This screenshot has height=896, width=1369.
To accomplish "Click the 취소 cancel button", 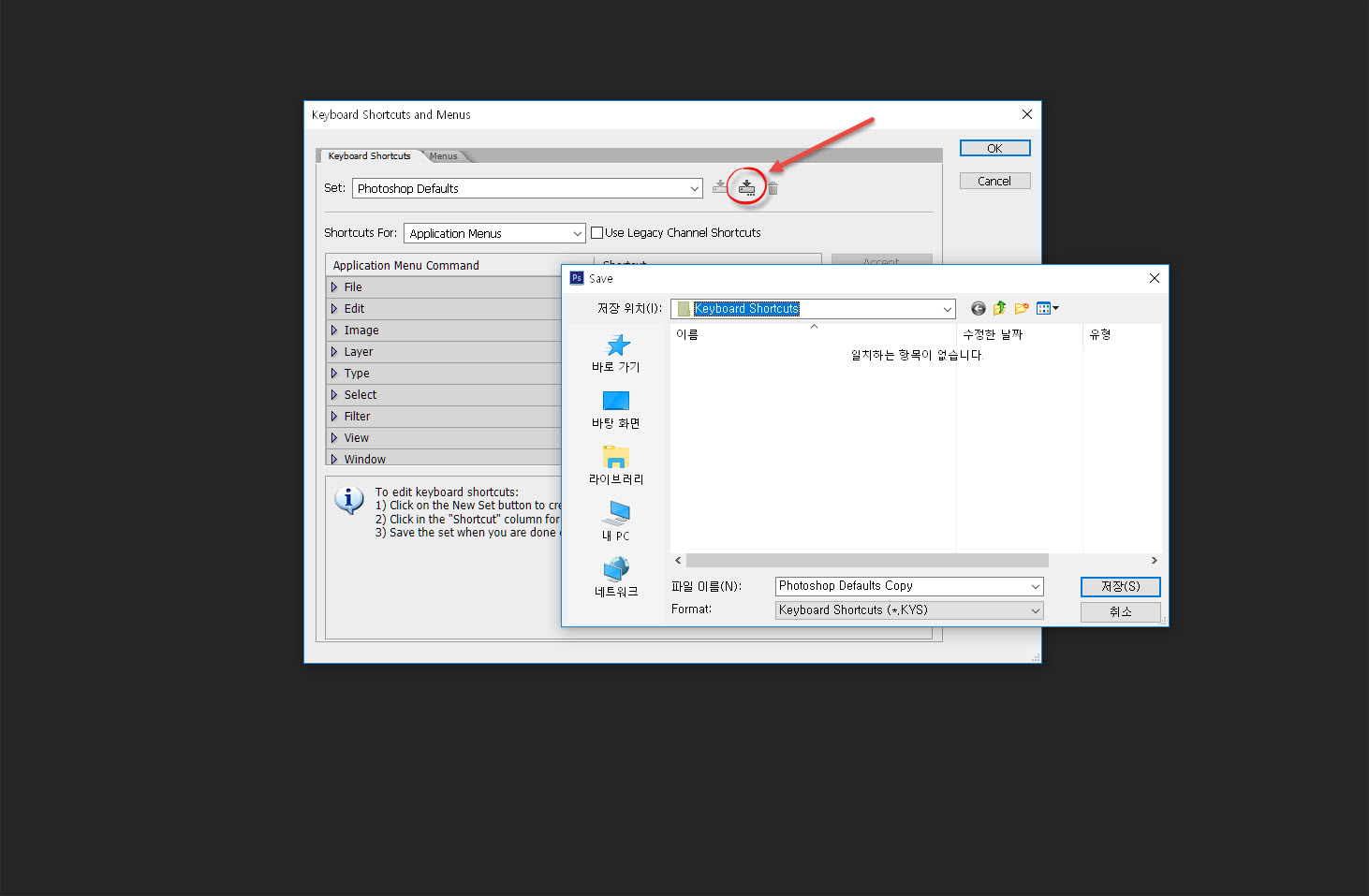I will pyautogui.click(x=1121, y=611).
